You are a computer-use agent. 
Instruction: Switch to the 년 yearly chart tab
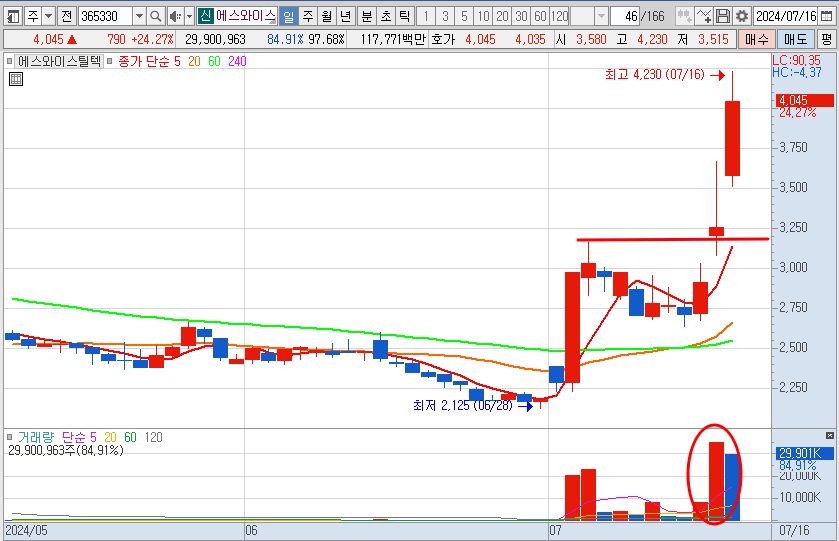(345, 17)
